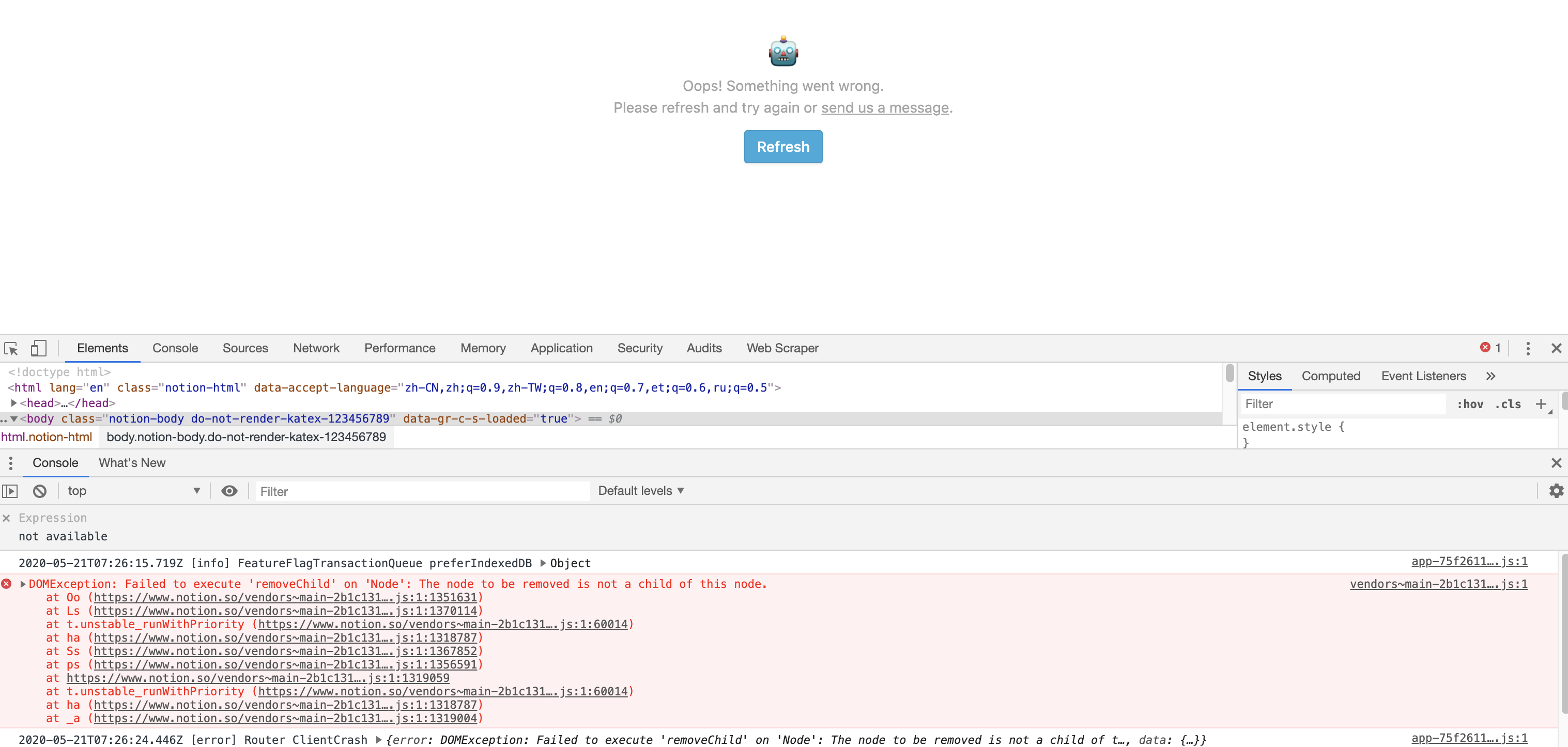Click inside the console Filter field

point(420,491)
